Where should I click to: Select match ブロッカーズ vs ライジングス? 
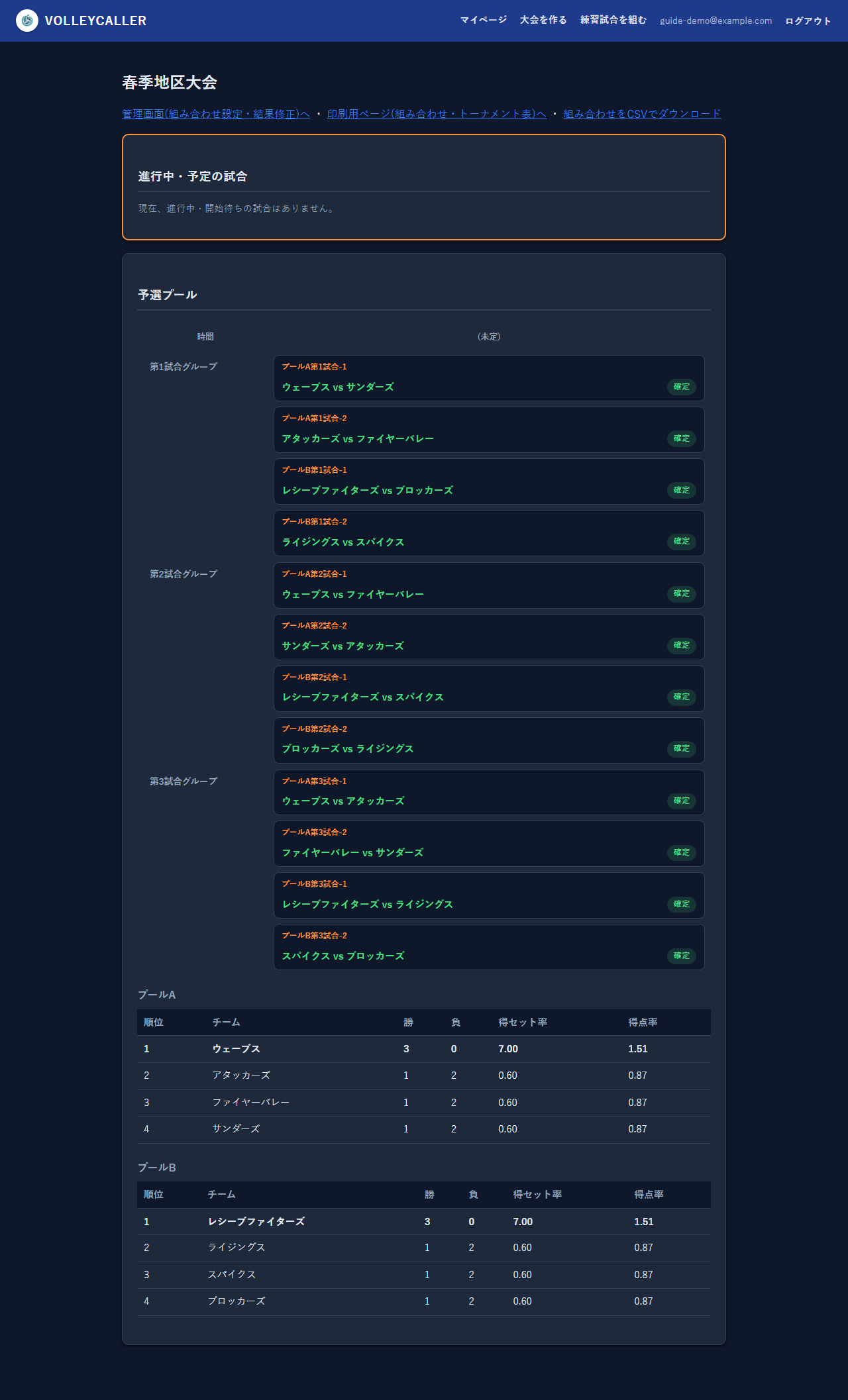click(489, 740)
